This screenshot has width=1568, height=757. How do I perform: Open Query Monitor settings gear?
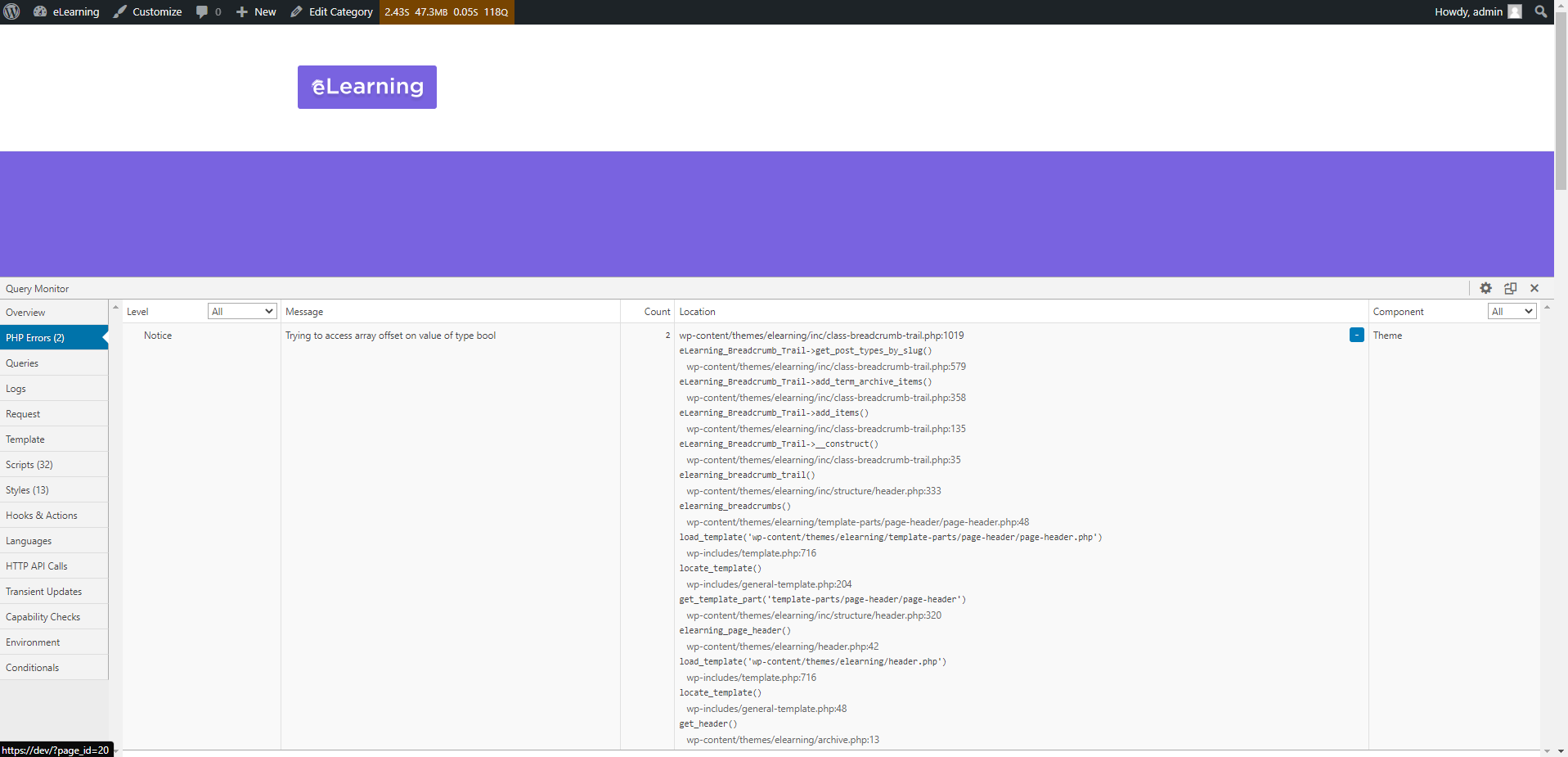click(1486, 288)
